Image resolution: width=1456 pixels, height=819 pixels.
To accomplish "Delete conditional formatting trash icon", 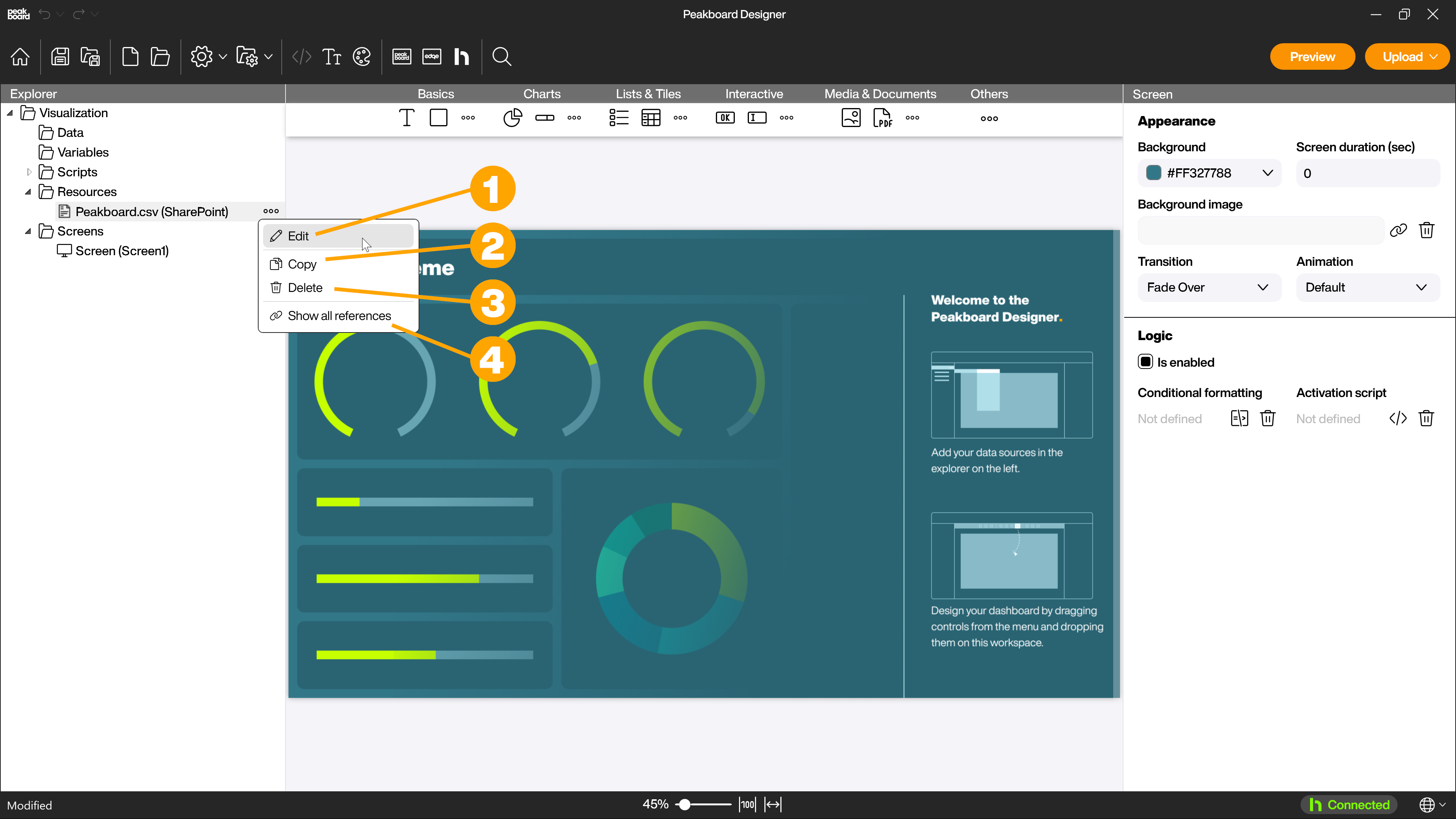I will [1268, 418].
